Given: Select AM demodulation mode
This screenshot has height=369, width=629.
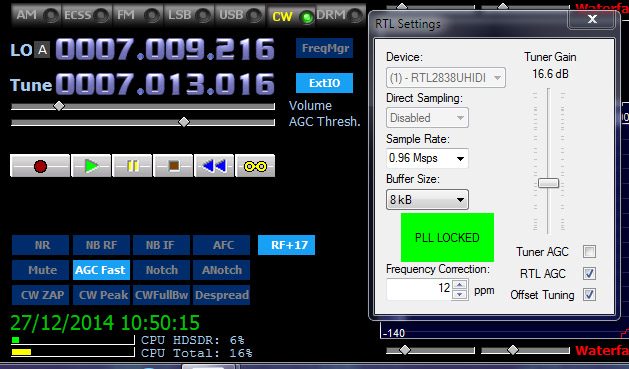Looking at the screenshot, I should pos(36,15).
